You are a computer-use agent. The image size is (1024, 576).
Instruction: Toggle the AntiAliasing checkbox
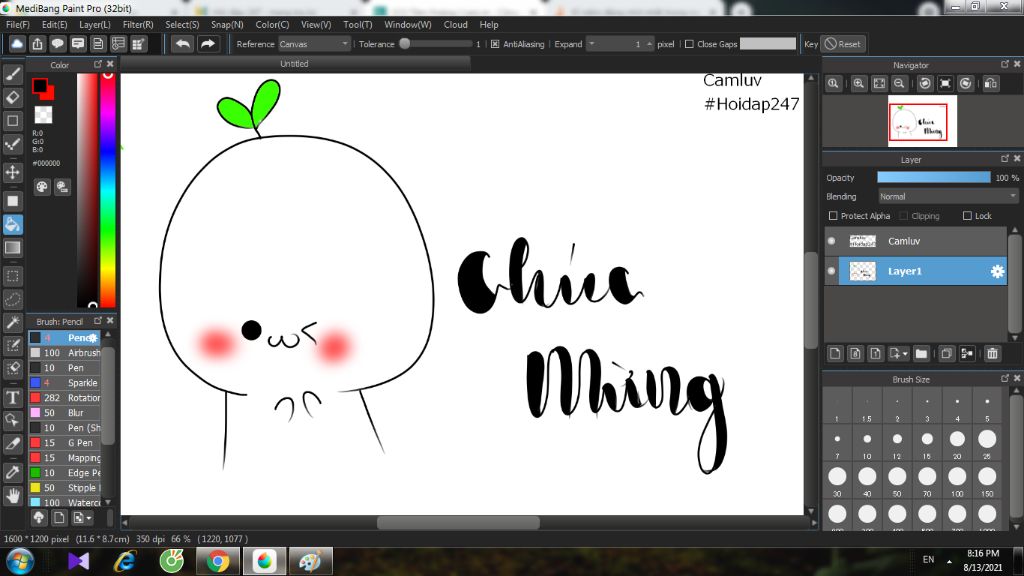pyautogui.click(x=495, y=44)
